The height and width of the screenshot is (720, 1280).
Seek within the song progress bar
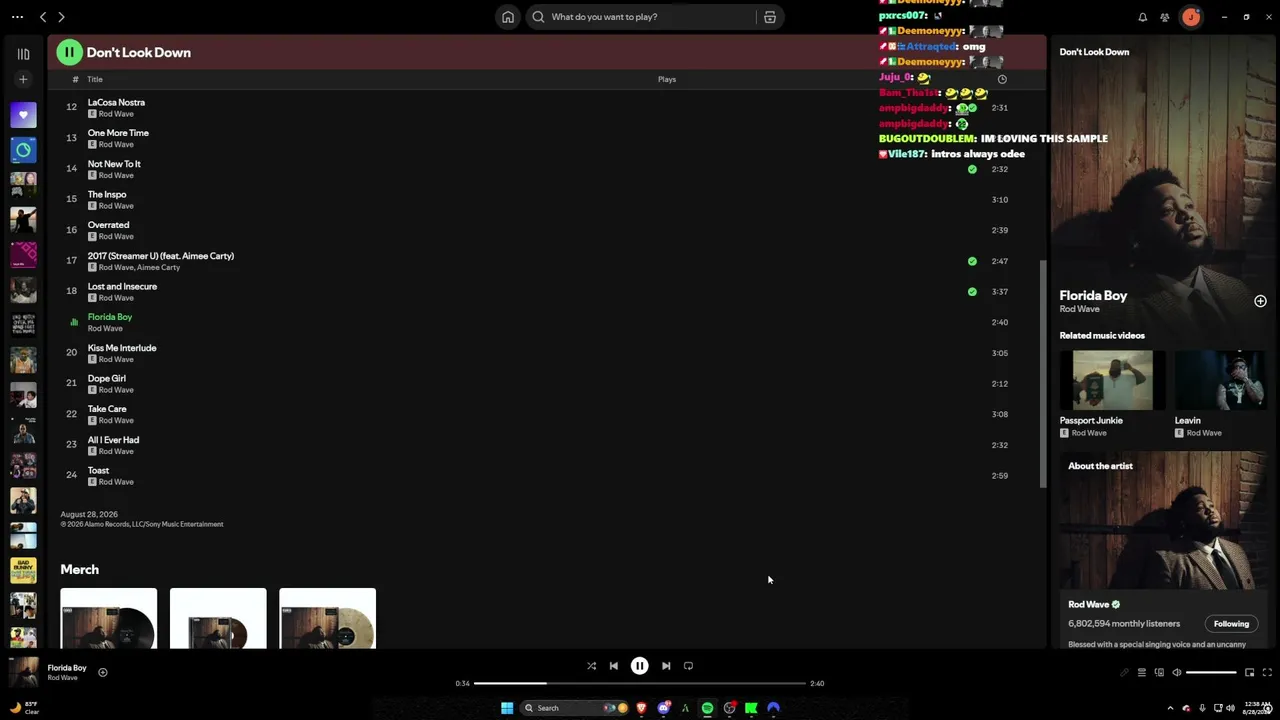tap(640, 683)
